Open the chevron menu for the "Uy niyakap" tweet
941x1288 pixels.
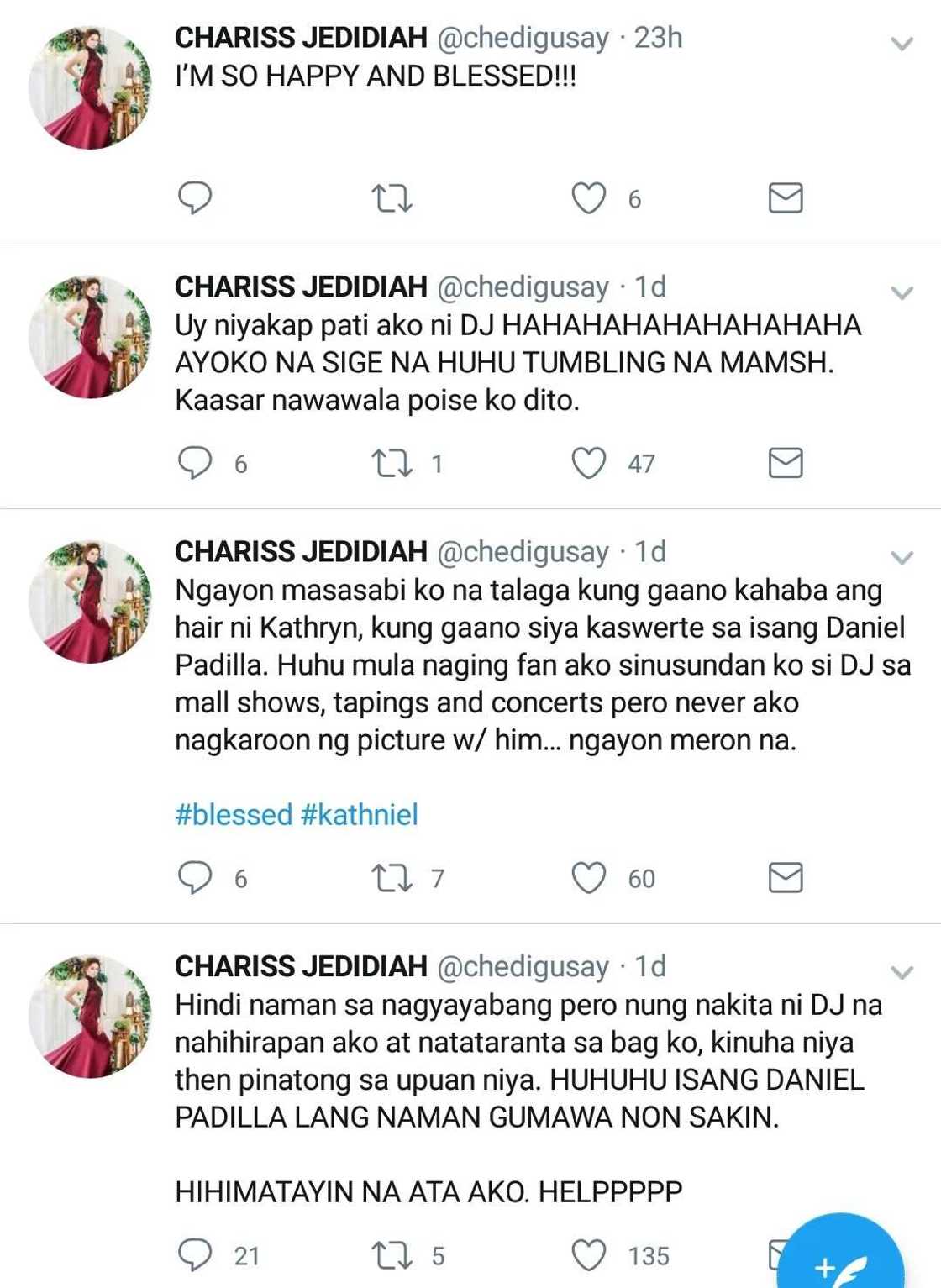902,293
